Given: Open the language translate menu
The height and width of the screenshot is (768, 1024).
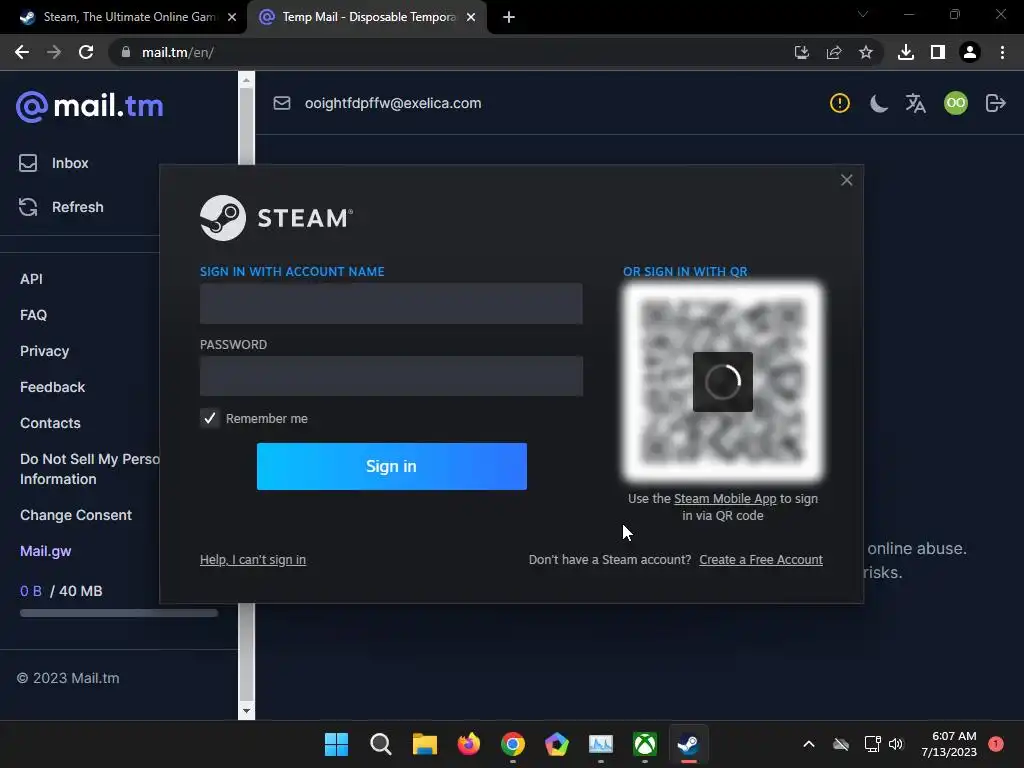Looking at the screenshot, I should pos(916,103).
